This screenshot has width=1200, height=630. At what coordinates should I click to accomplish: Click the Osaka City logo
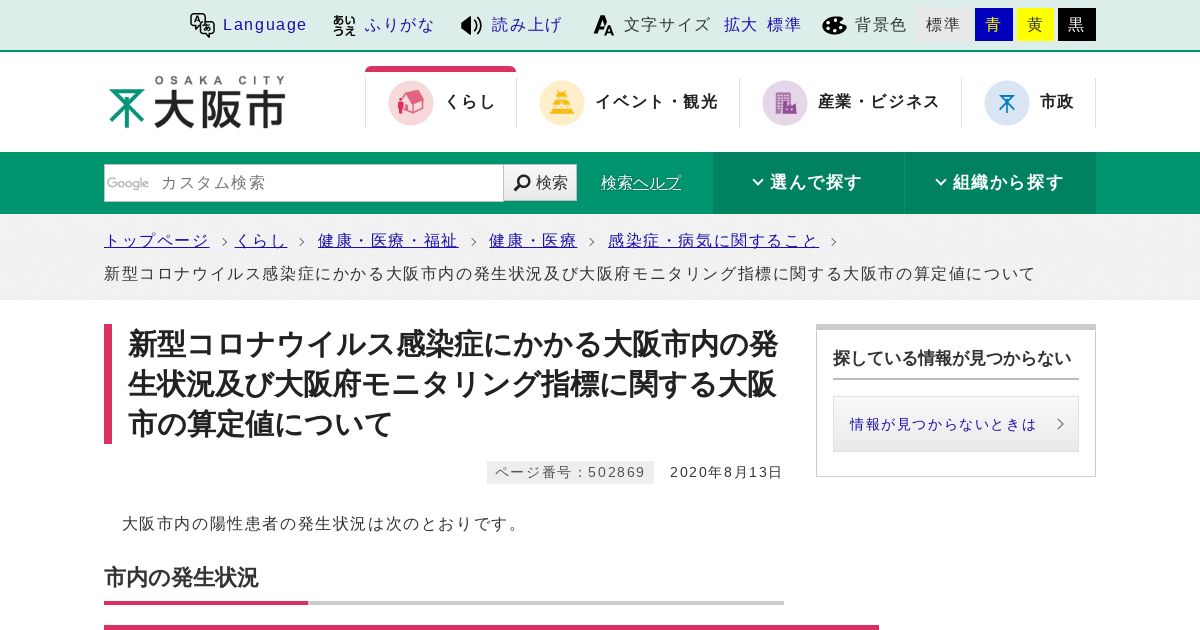click(x=197, y=102)
